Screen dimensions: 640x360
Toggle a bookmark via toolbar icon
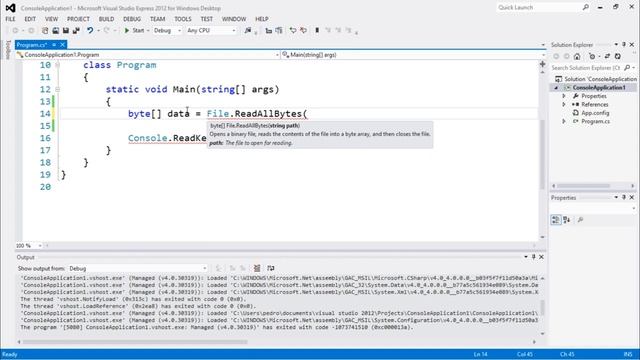pyautogui.click(x=317, y=31)
